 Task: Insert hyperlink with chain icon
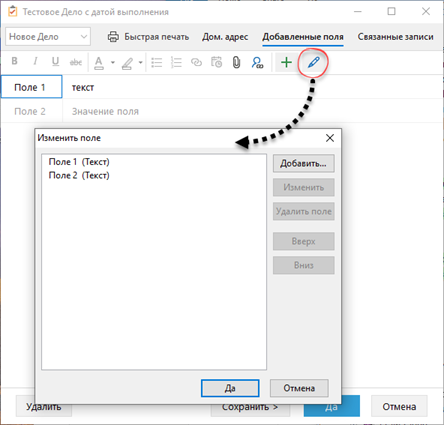(x=196, y=62)
